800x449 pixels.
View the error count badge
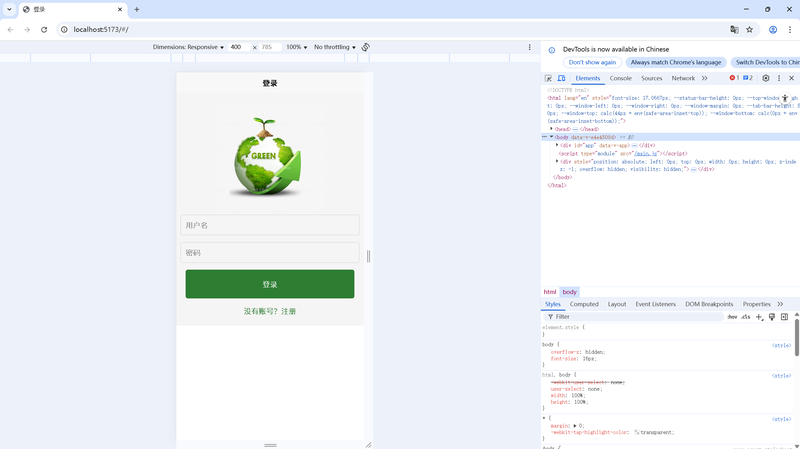[x=734, y=78]
